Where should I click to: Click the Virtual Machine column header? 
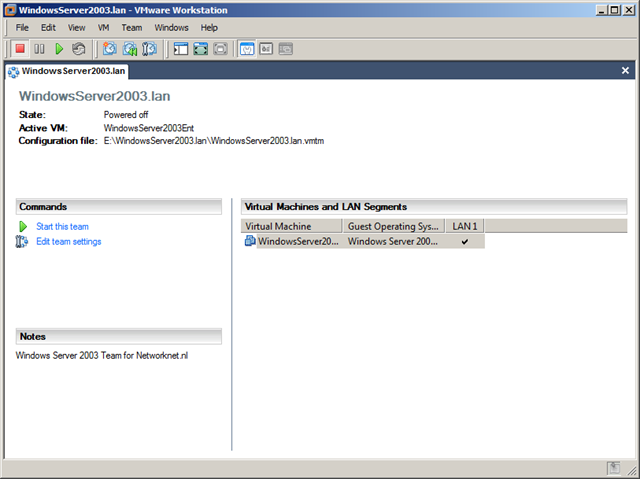pos(291,226)
